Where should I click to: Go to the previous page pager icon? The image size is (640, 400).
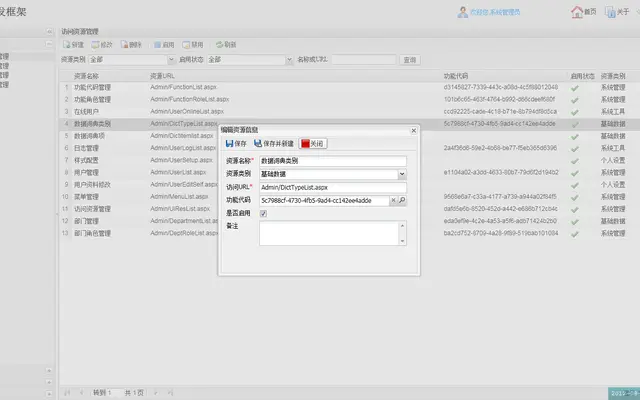82,393
